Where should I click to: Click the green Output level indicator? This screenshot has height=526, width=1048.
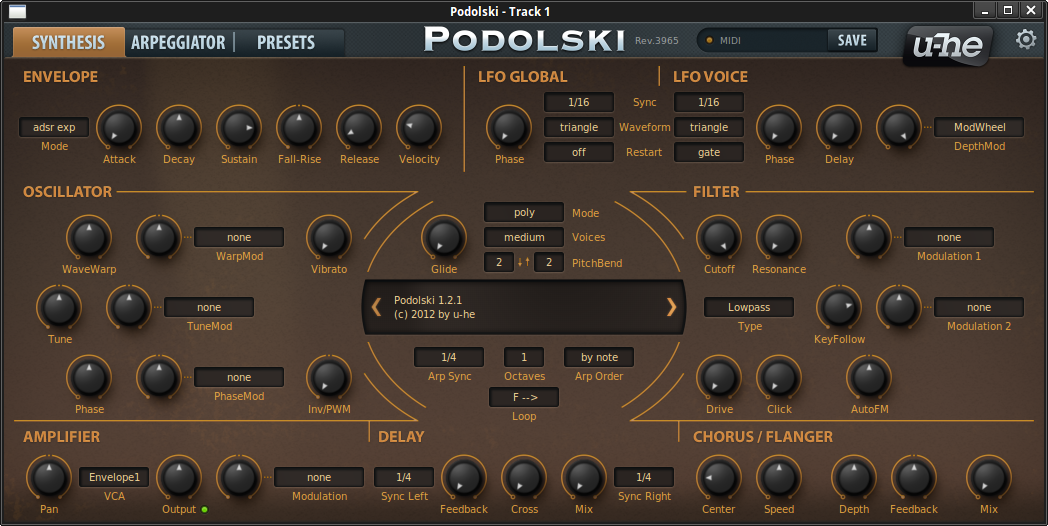(205, 509)
